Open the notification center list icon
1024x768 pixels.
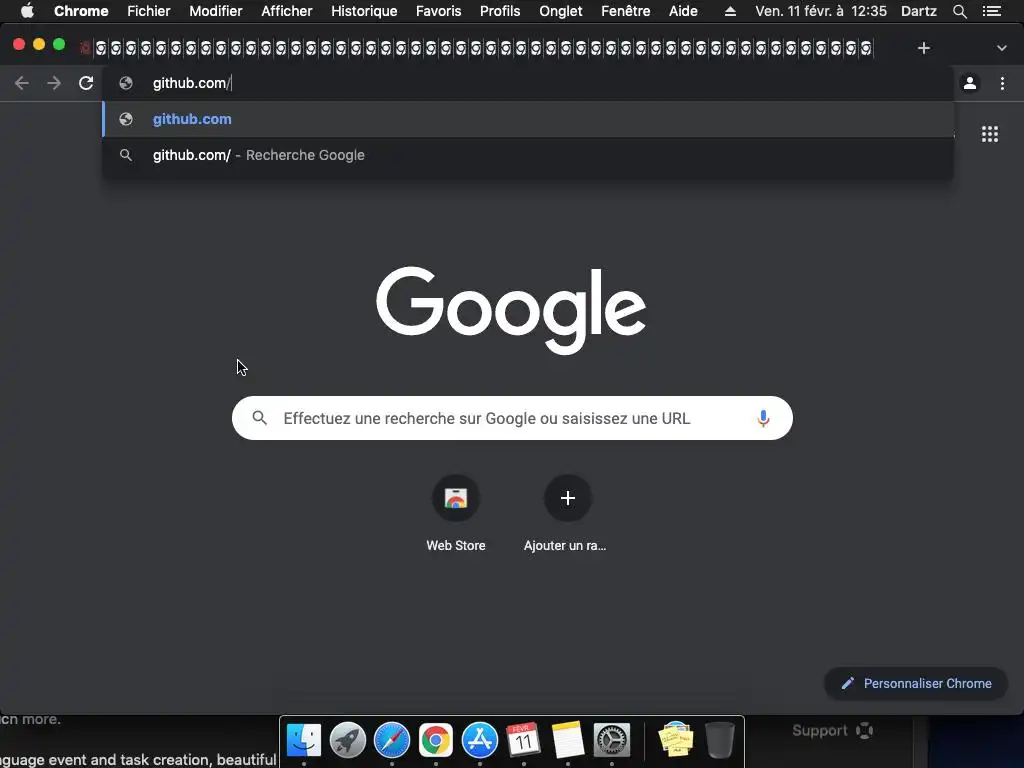[x=992, y=11]
